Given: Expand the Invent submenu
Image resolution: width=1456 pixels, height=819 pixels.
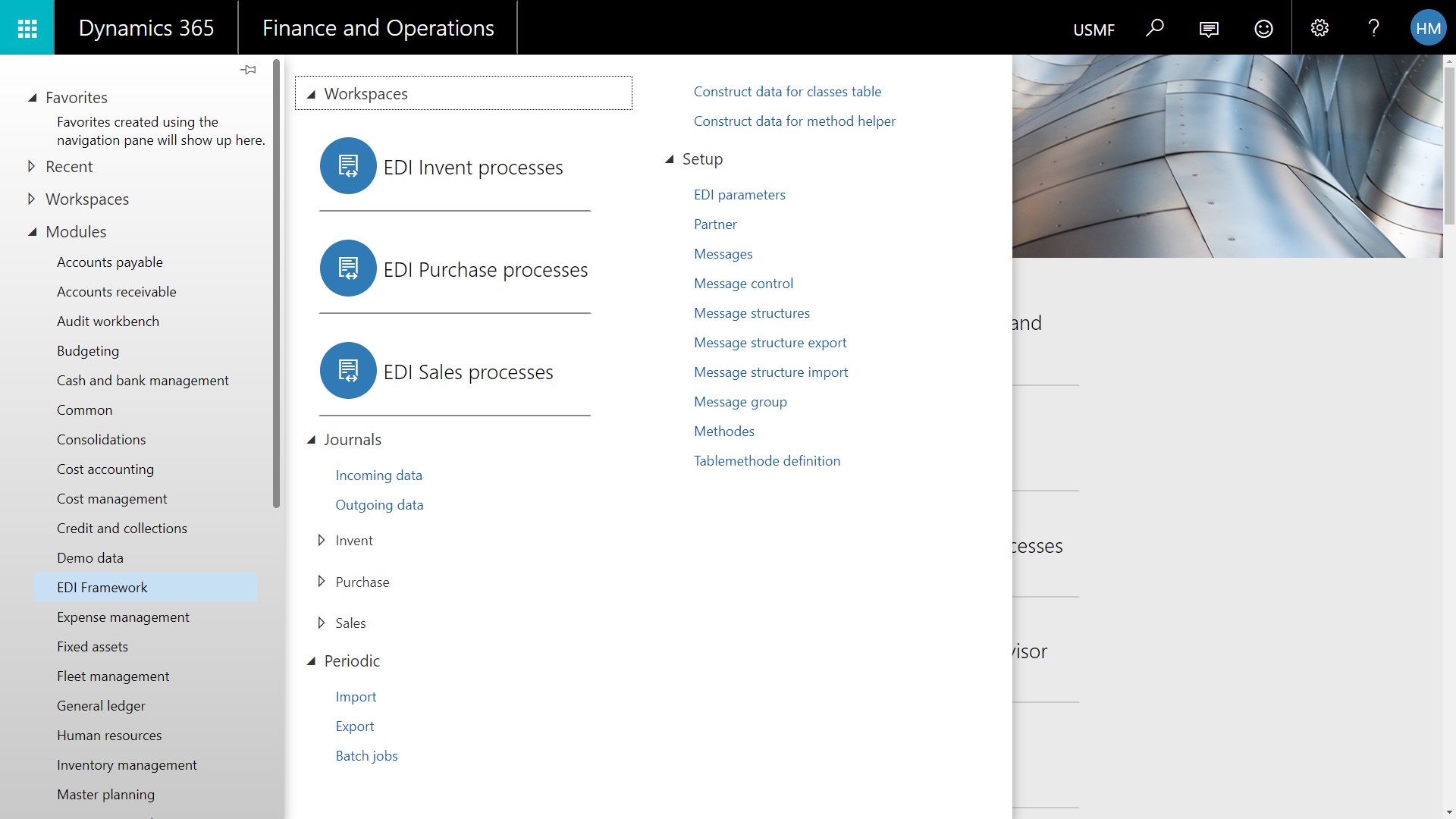Looking at the screenshot, I should tap(322, 541).
